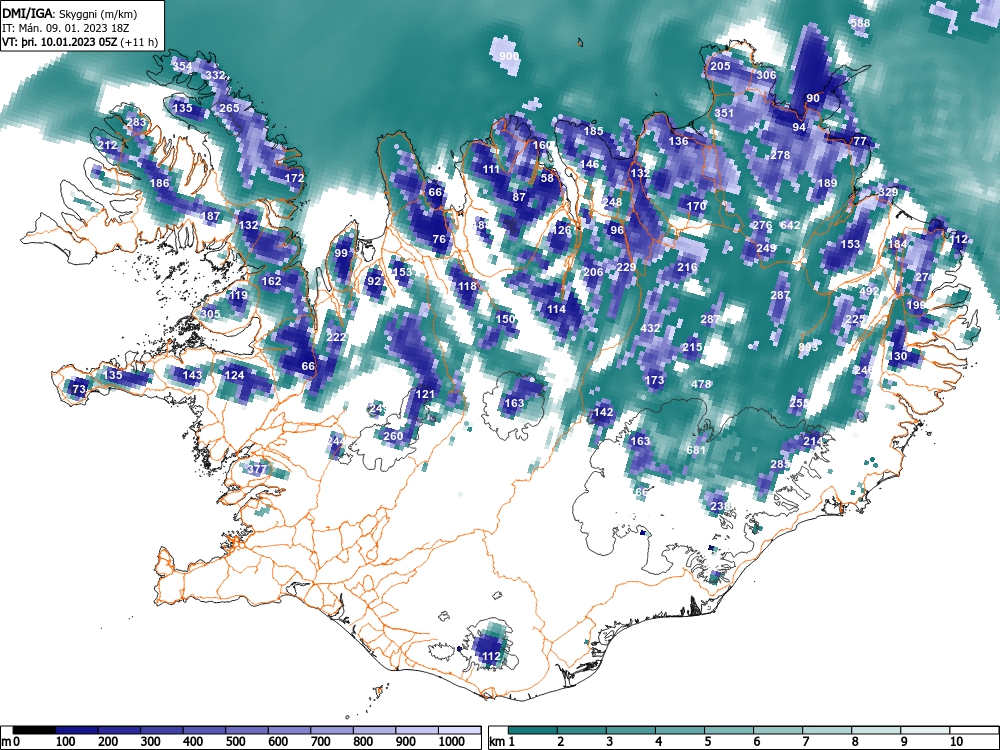1000x750 pixels.
Task: Click the visibility value "278"
Action: [780, 155]
